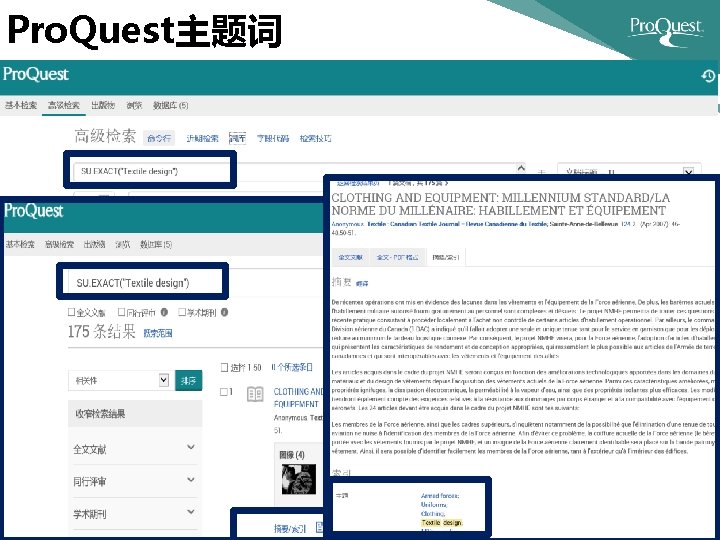Click the 0 个所选条目 link
Image resolution: width=720 pixels, height=540 pixels.
(292, 367)
